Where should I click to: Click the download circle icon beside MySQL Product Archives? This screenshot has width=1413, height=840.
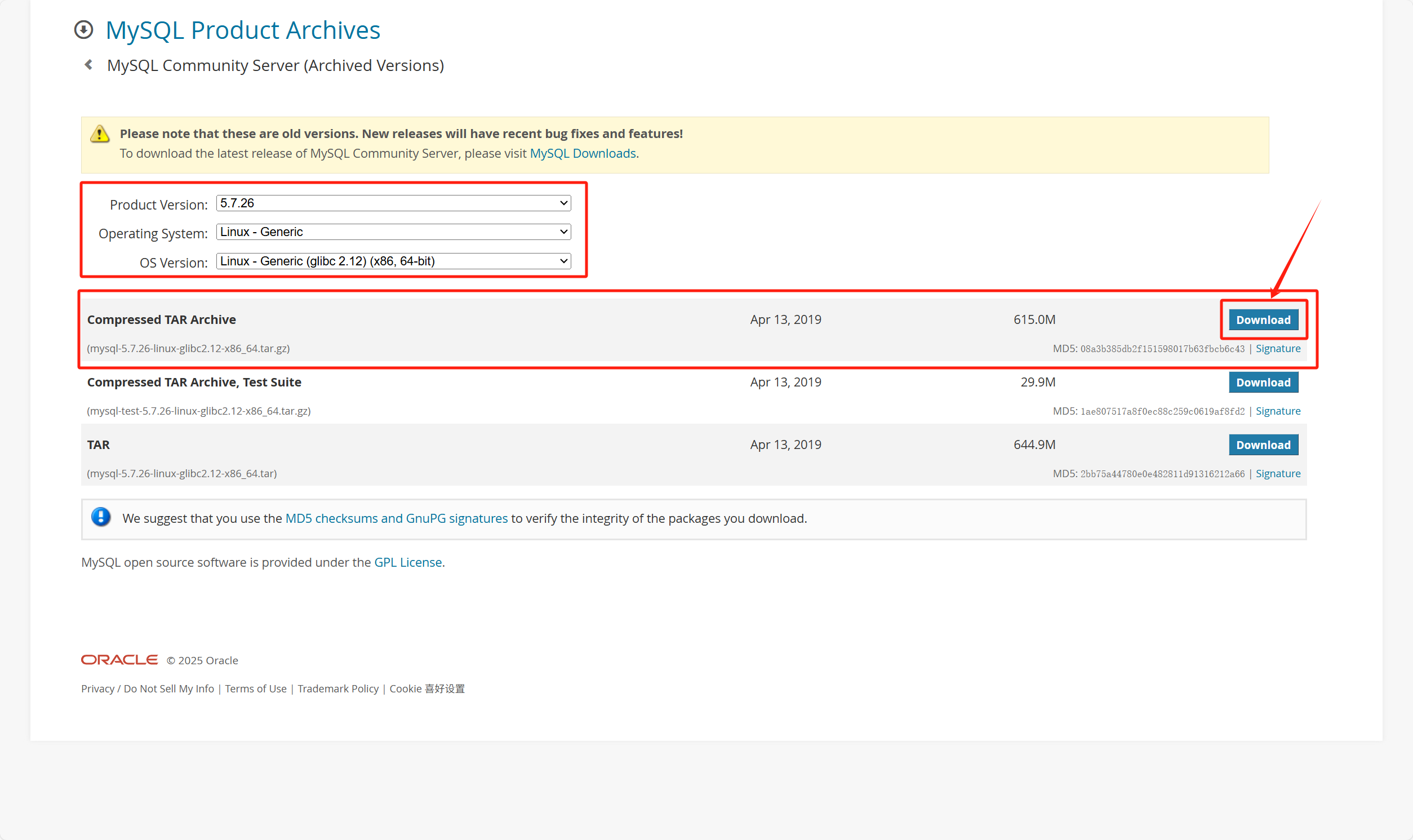click(x=84, y=30)
